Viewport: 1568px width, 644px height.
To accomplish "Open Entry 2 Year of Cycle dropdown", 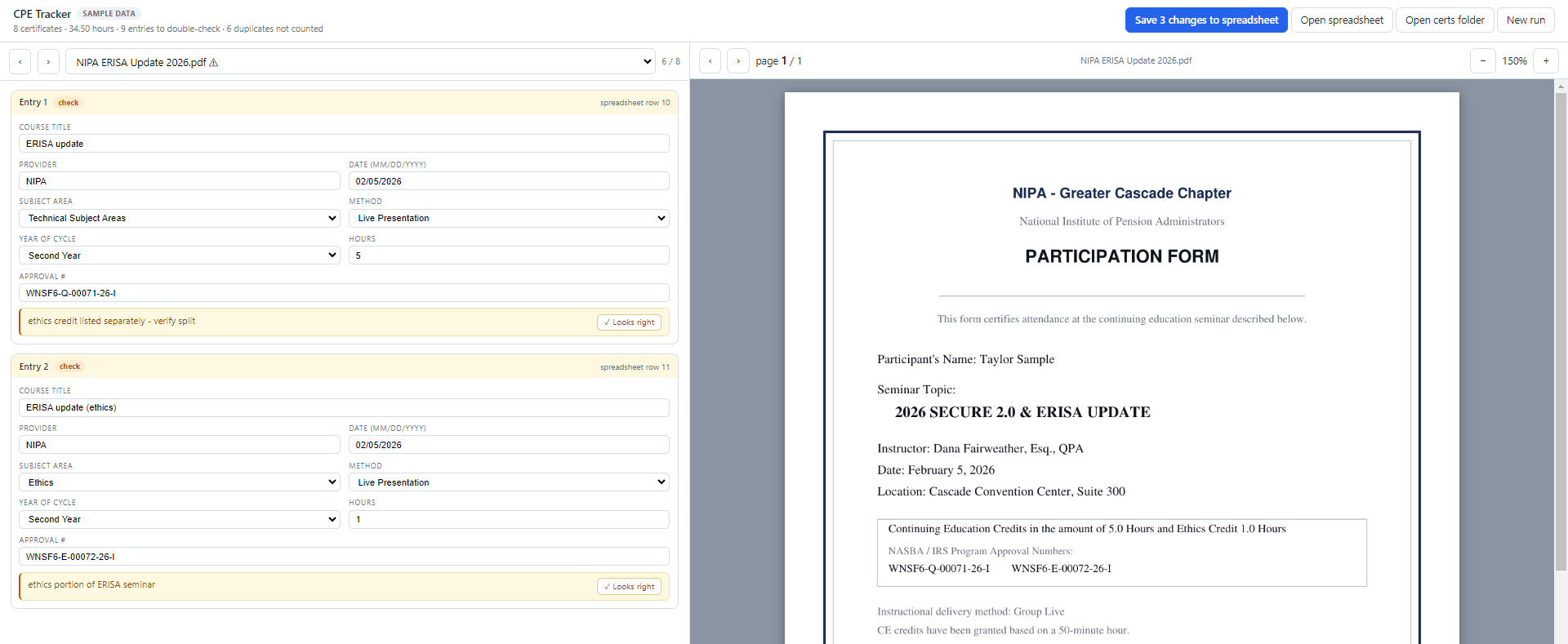I will tap(180, 519).
